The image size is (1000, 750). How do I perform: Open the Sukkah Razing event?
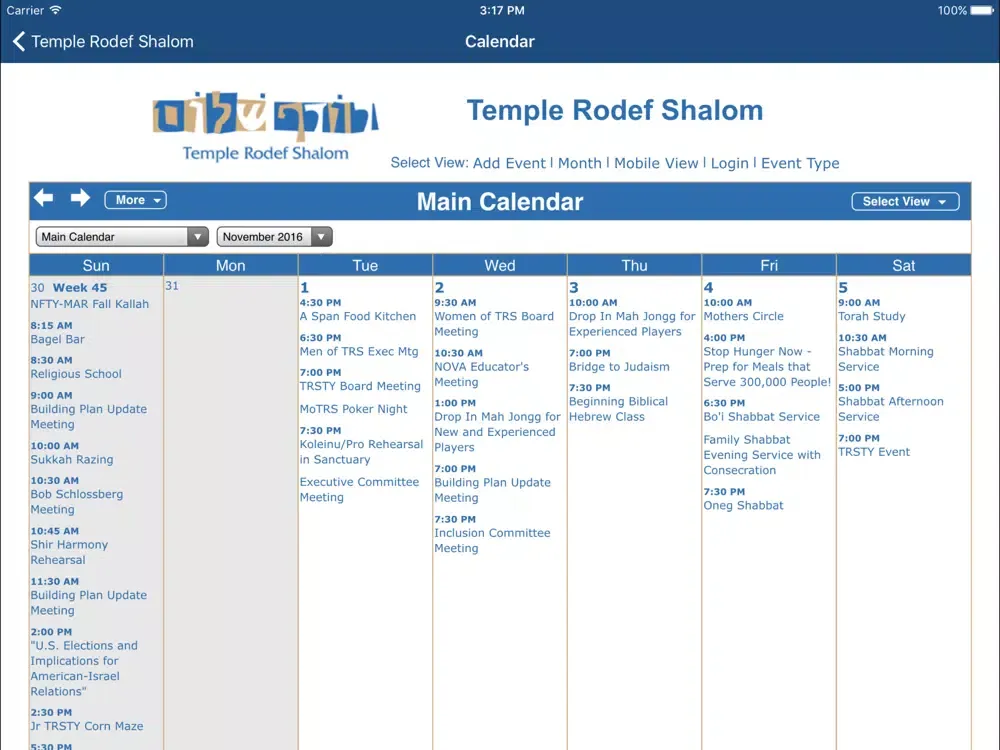point(71,459)
